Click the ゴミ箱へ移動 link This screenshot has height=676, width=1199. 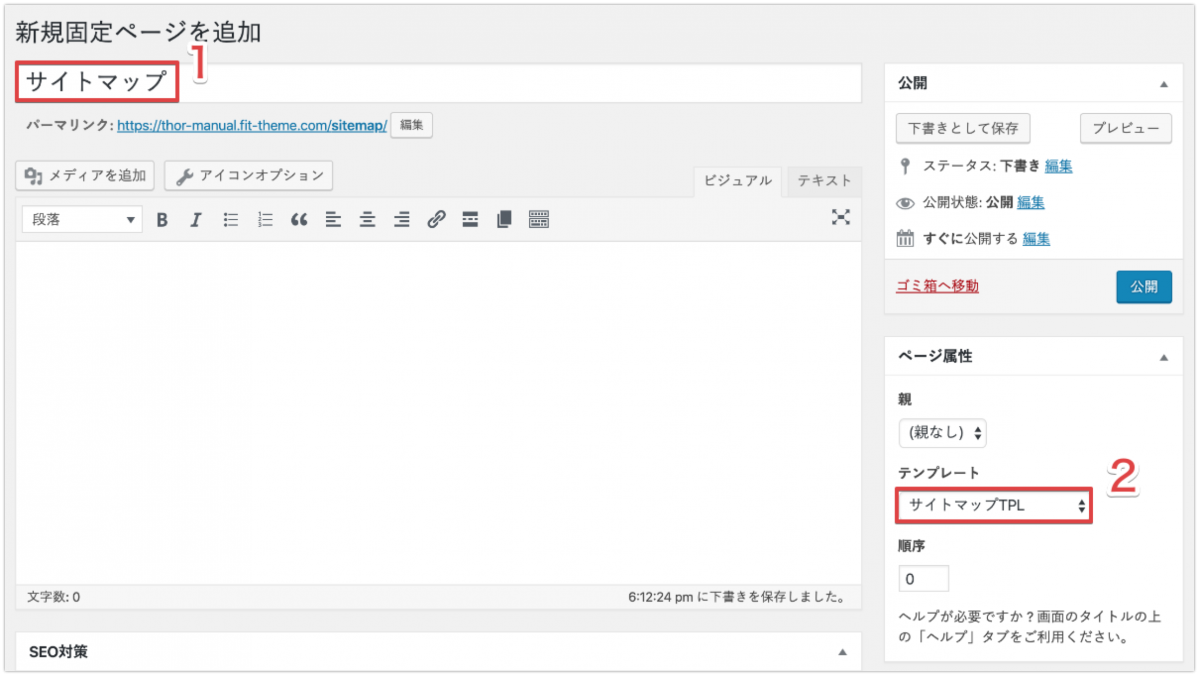pos(937,286)
